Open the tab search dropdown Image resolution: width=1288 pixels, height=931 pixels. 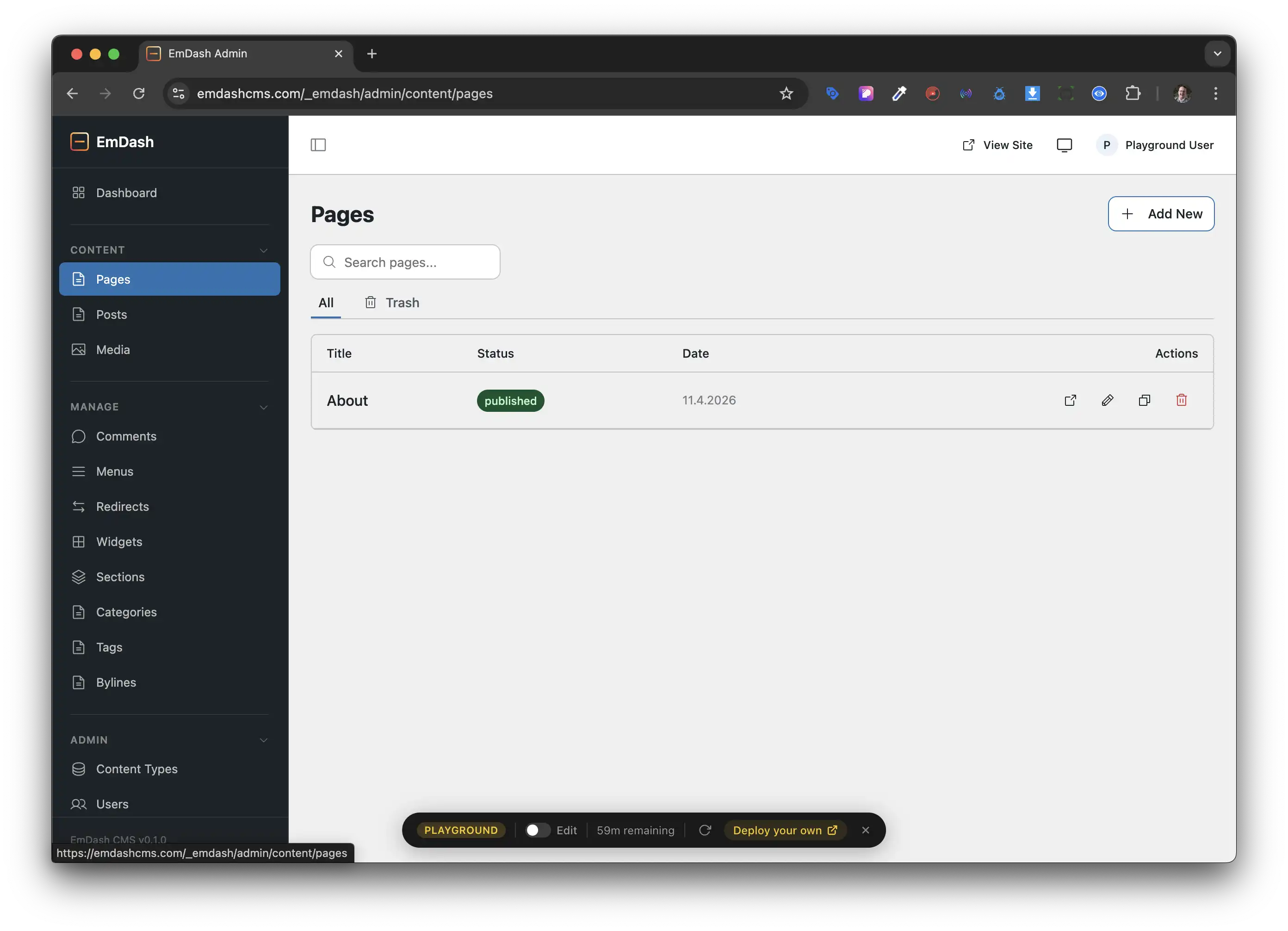[1217, 53]
